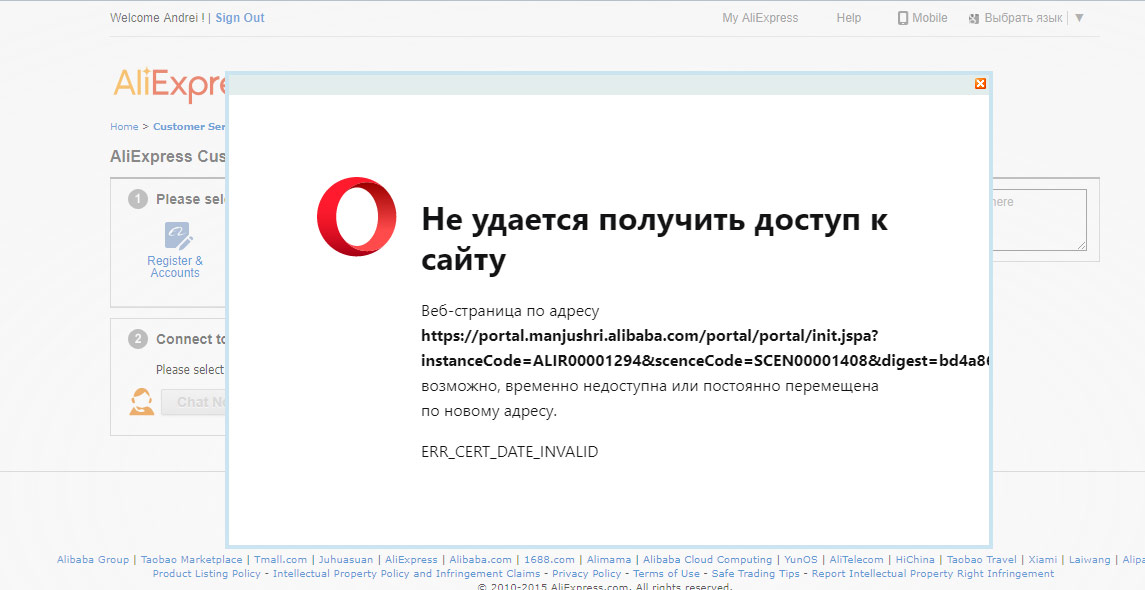Select the failed portal URL text

tap(705, 348)
